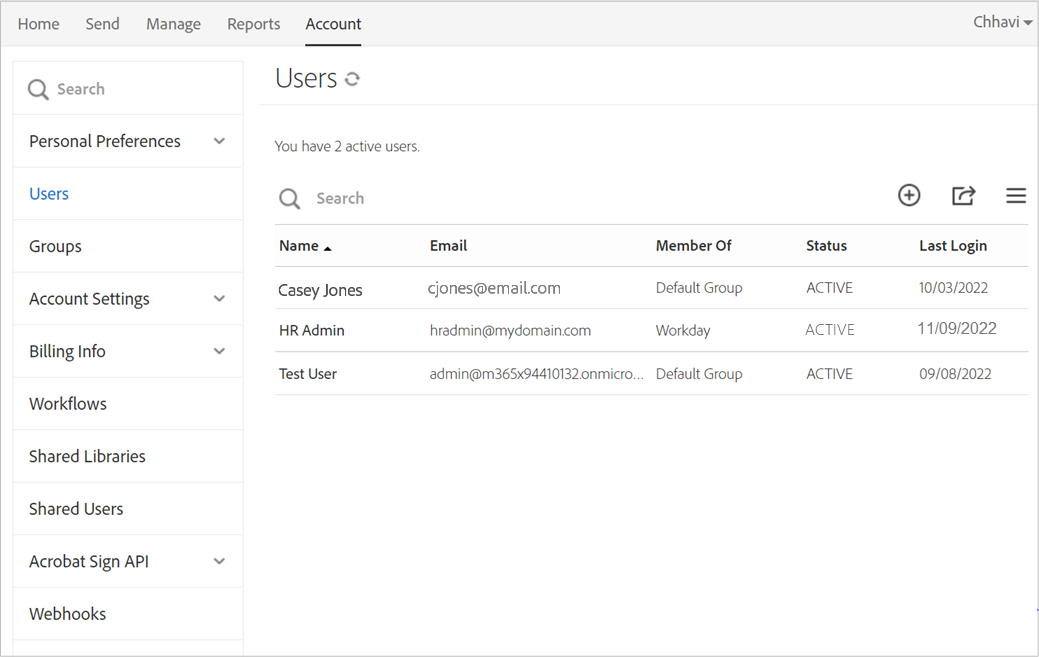Click the search icon above the user table
This screenshot has width=1039, height=657.
pos(289,198)
